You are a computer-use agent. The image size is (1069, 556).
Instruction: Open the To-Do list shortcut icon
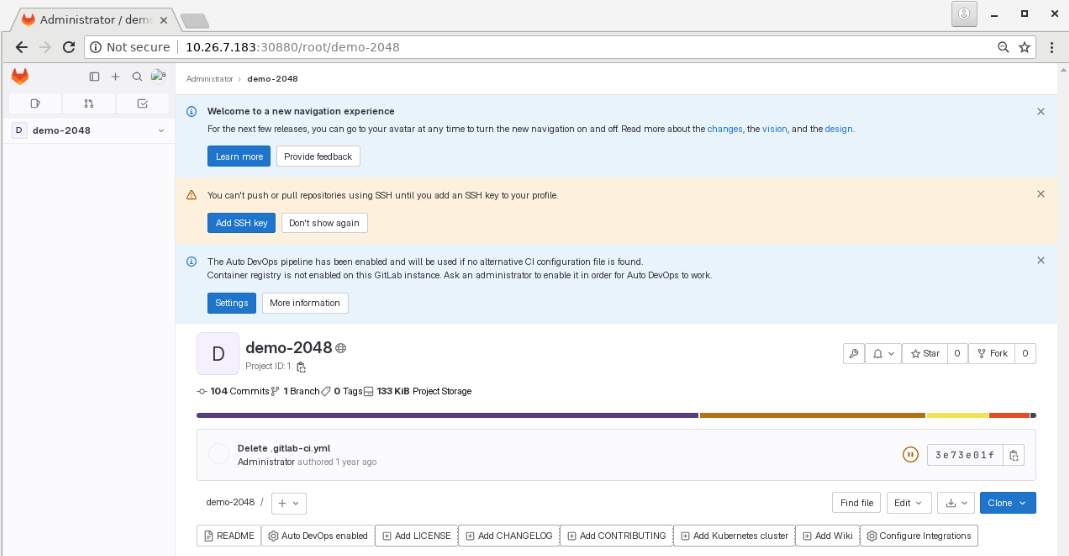[142, 104]
